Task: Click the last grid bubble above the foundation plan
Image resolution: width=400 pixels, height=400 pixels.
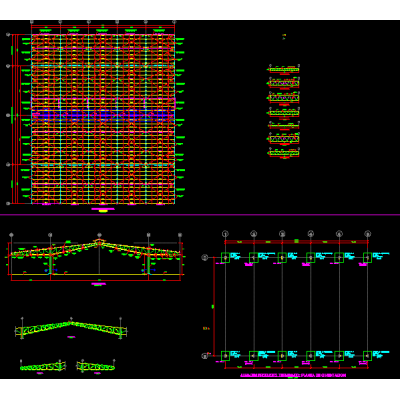Action: point(368,233)
